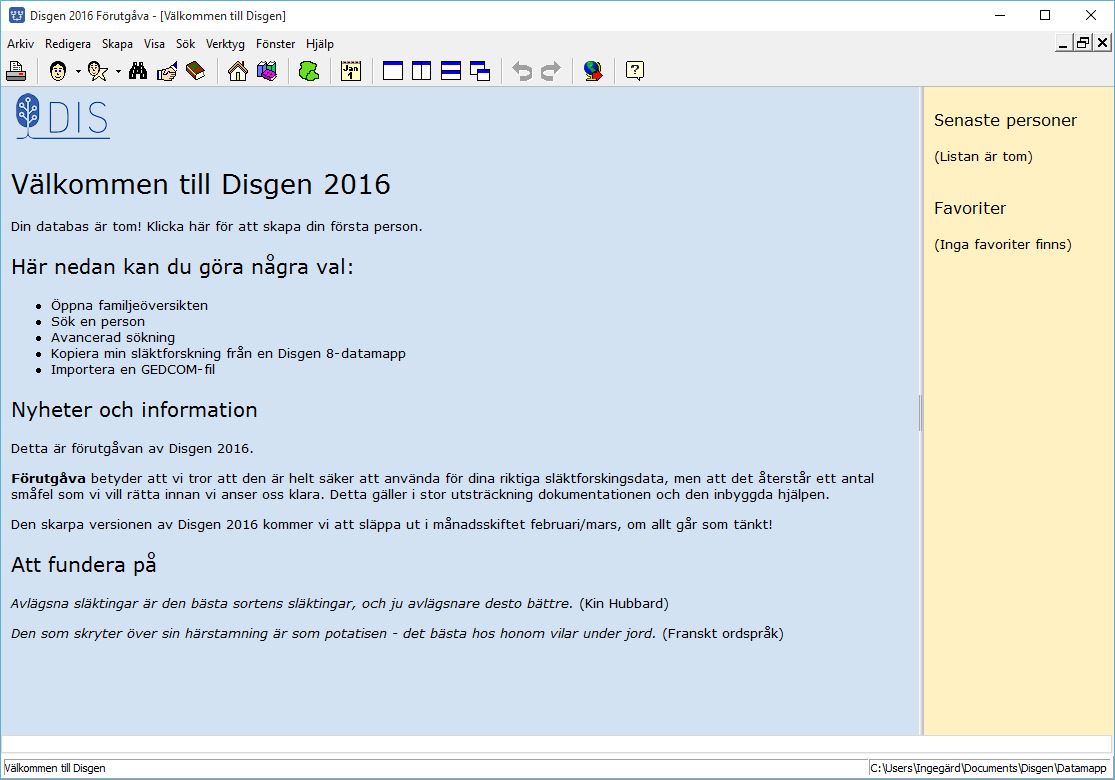Image resolution: width=1115 pixels, height=780 pixels.
Task: Click the colored books icon
Action: [267, 71]
